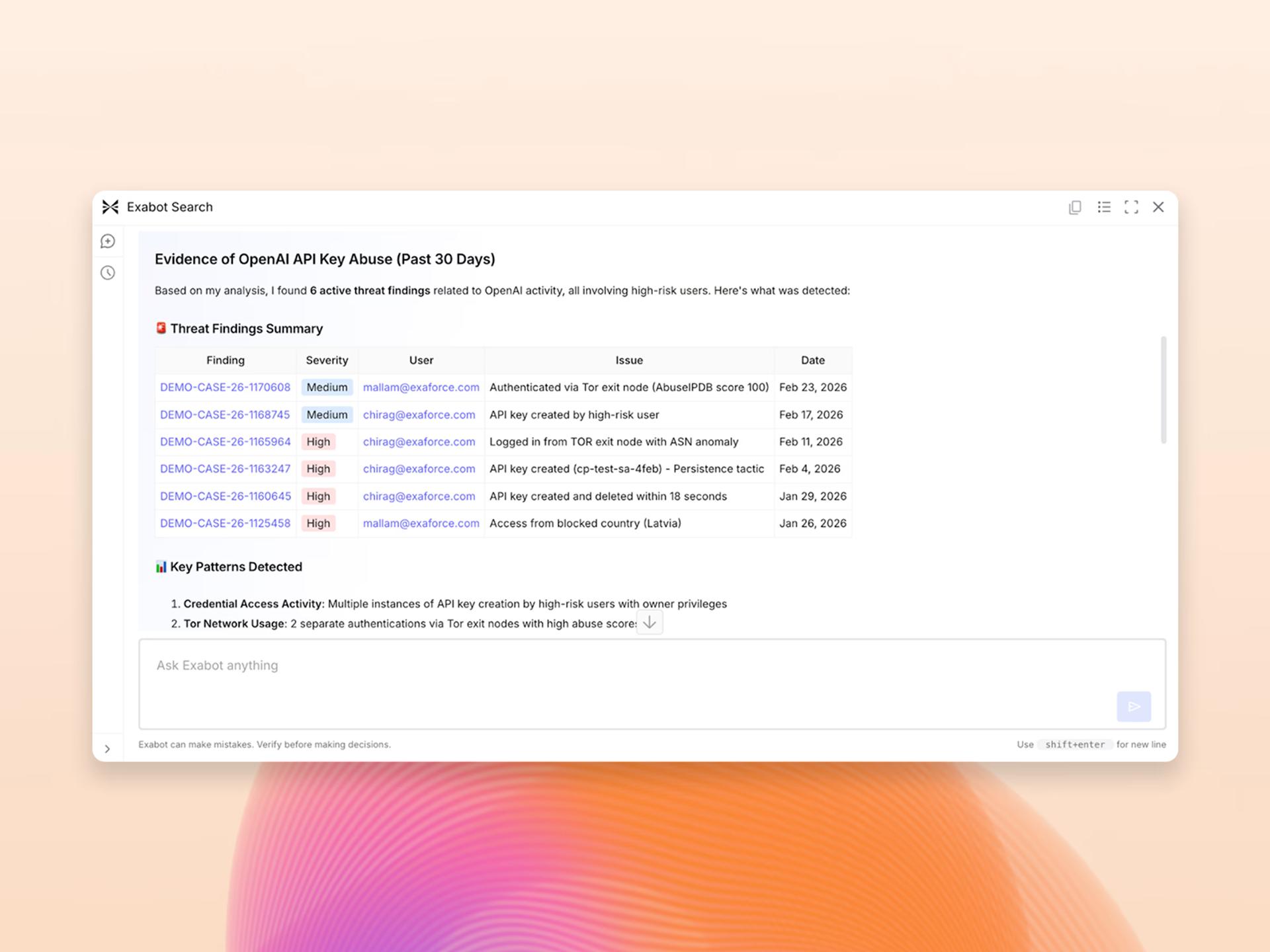
Task: Click the date Feb 11, 2026
Action: click(x=810, y=442)
